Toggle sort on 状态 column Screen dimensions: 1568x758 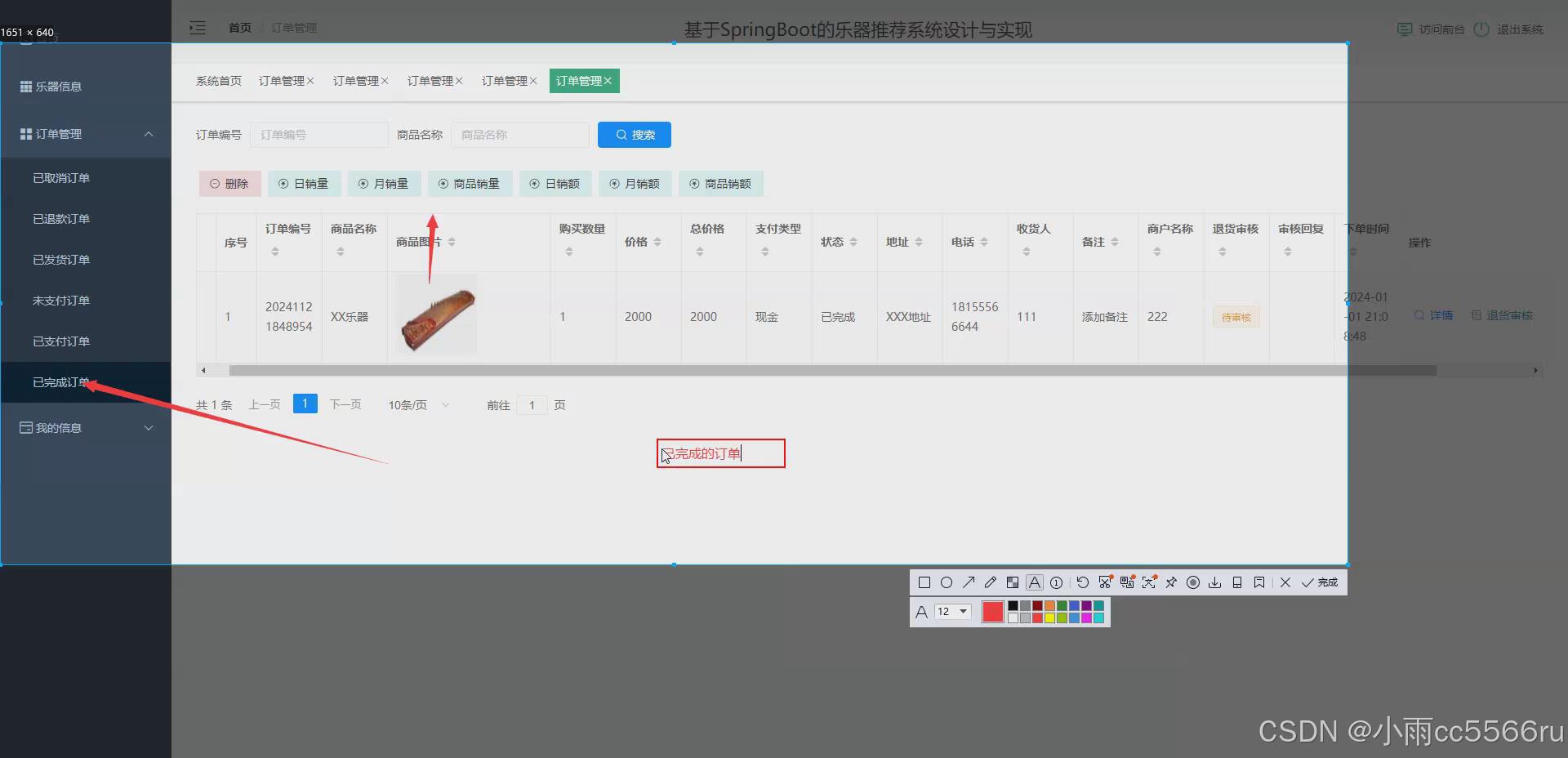coord(855,242)
